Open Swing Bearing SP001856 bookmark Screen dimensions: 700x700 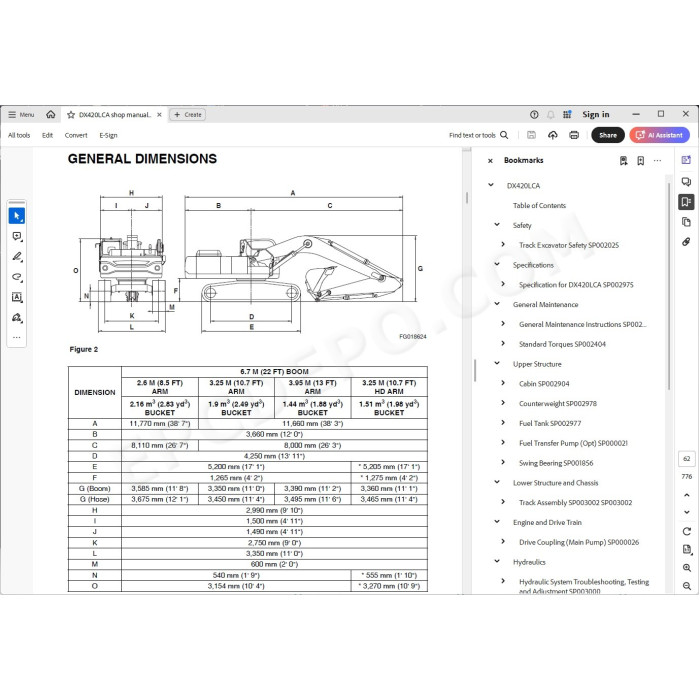[556, 463]
